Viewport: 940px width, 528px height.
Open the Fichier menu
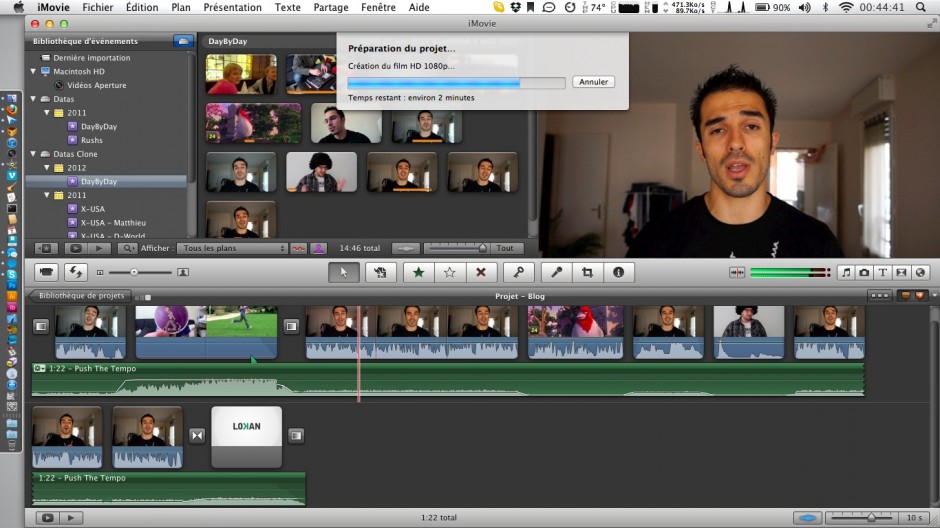coord(98,7)
